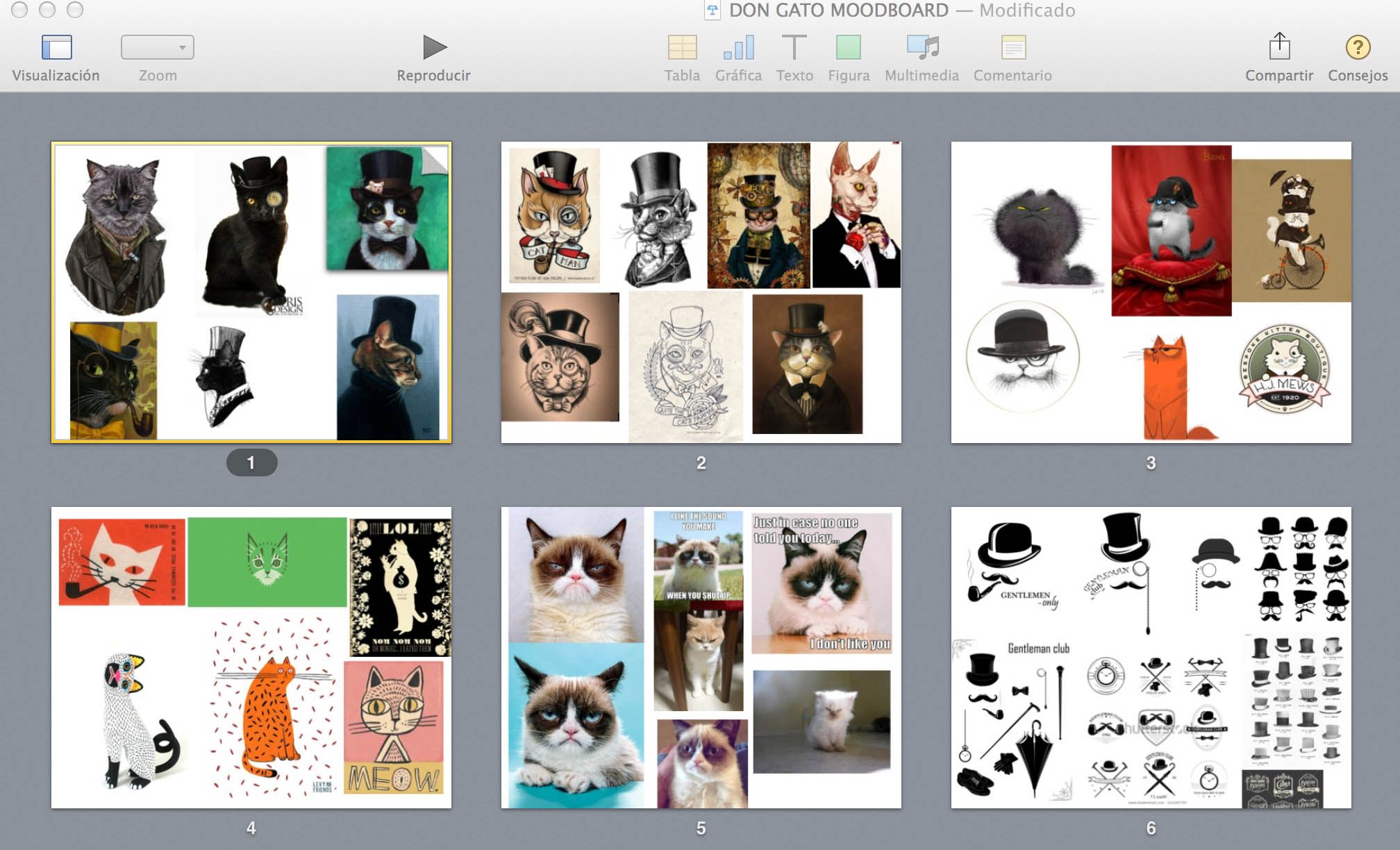Select slide 1 thumbnail
Image resolution: width=1400 pixels, height=850 pixels.
pyautogui.click(x=251, y=292)
